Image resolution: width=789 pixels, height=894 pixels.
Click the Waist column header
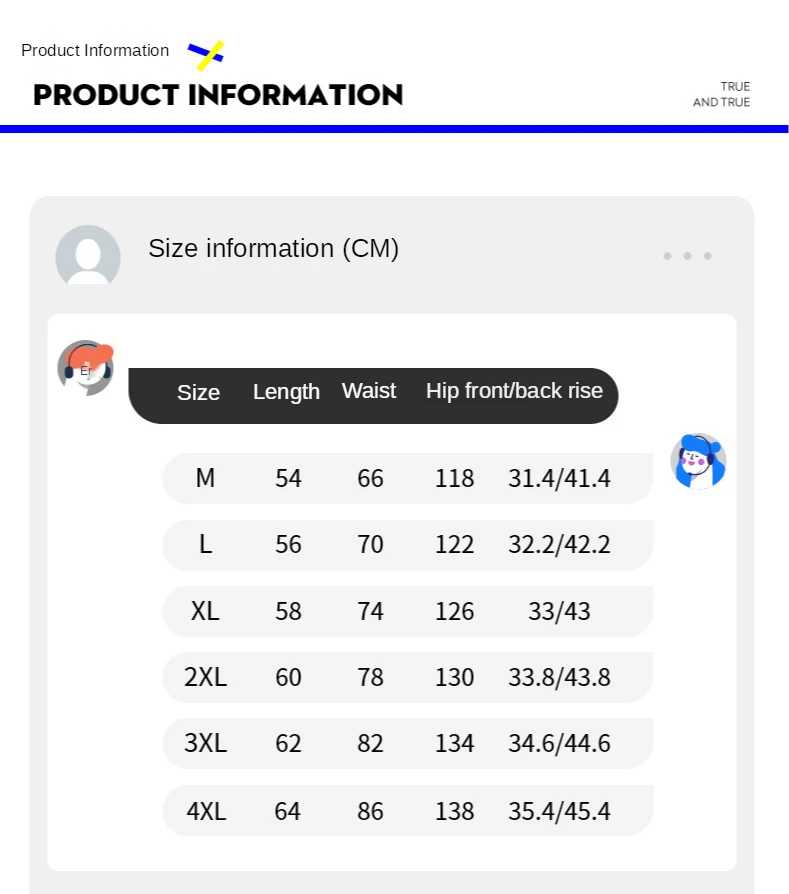(369, 391)
